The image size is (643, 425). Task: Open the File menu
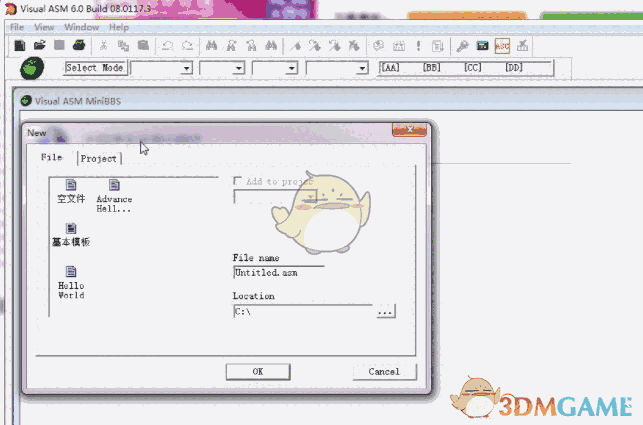(x=17, y=27)
